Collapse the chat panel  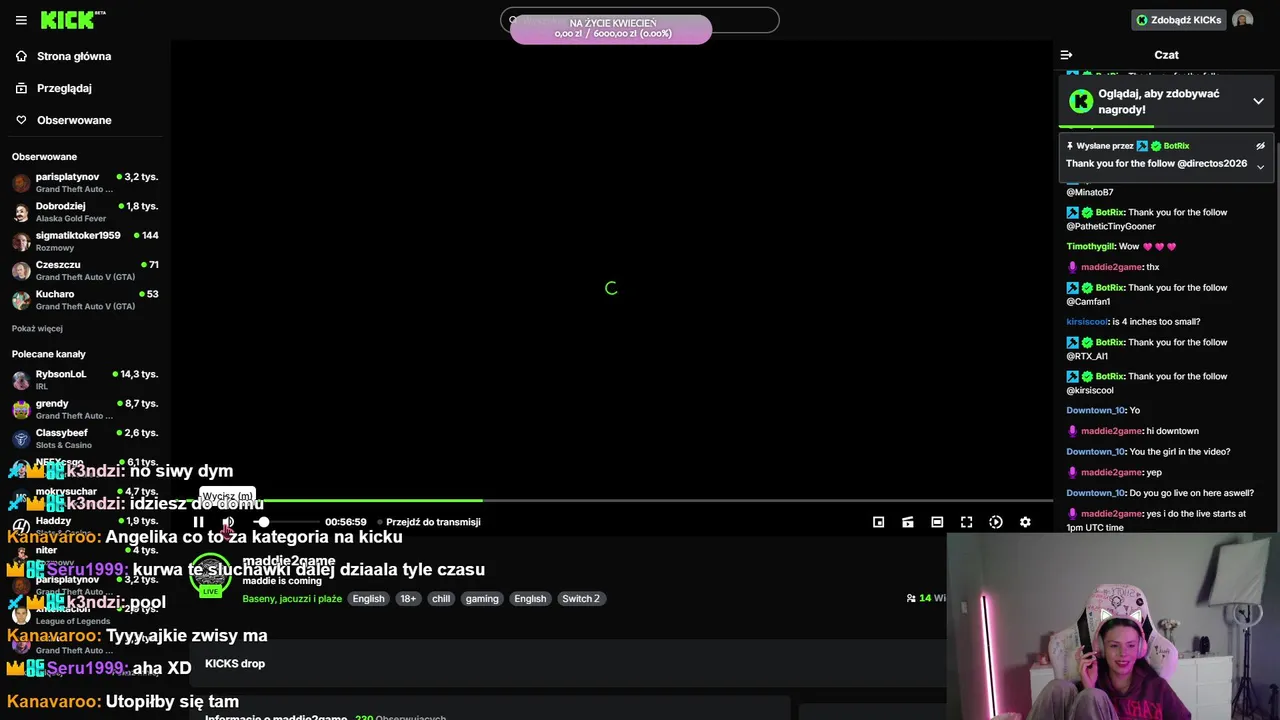pyautogui.click(x=1066, y=55)
